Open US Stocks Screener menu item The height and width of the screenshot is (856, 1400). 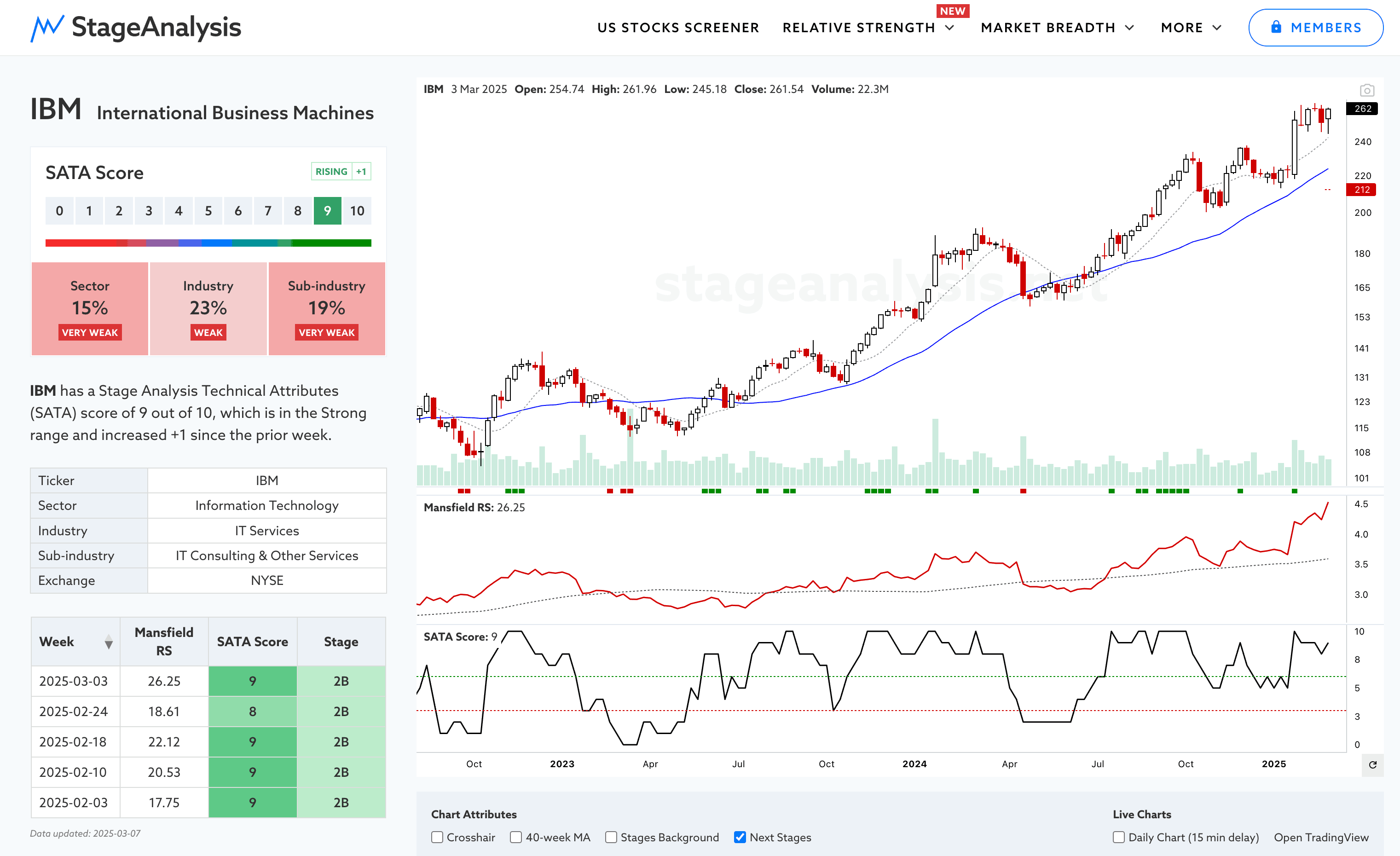click(x=678, y=28)
